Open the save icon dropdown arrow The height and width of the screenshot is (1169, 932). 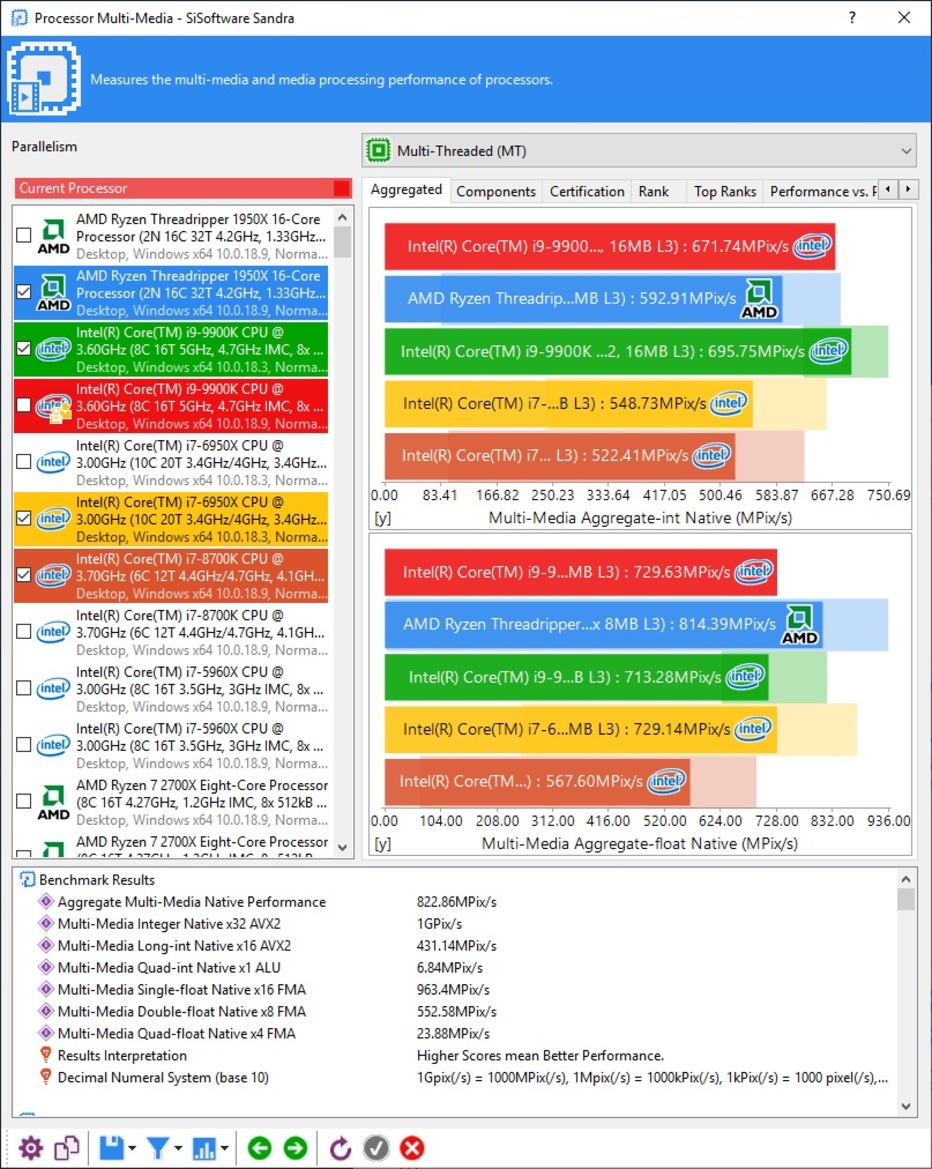[x=132, y=1148]
